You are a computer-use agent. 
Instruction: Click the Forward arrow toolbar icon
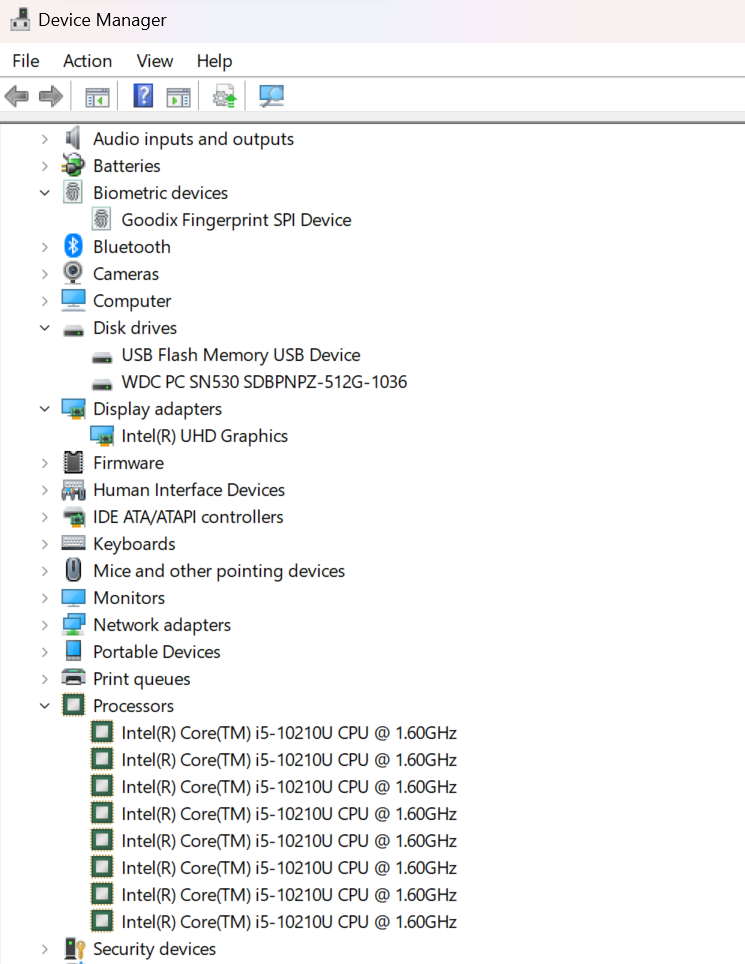coord(50,97)
